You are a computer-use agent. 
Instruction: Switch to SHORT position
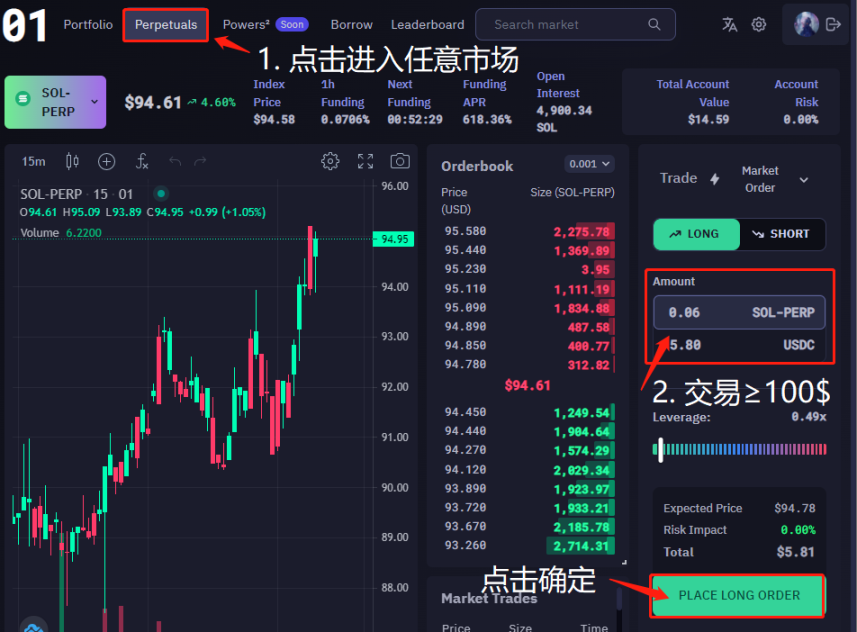[782, 234]
